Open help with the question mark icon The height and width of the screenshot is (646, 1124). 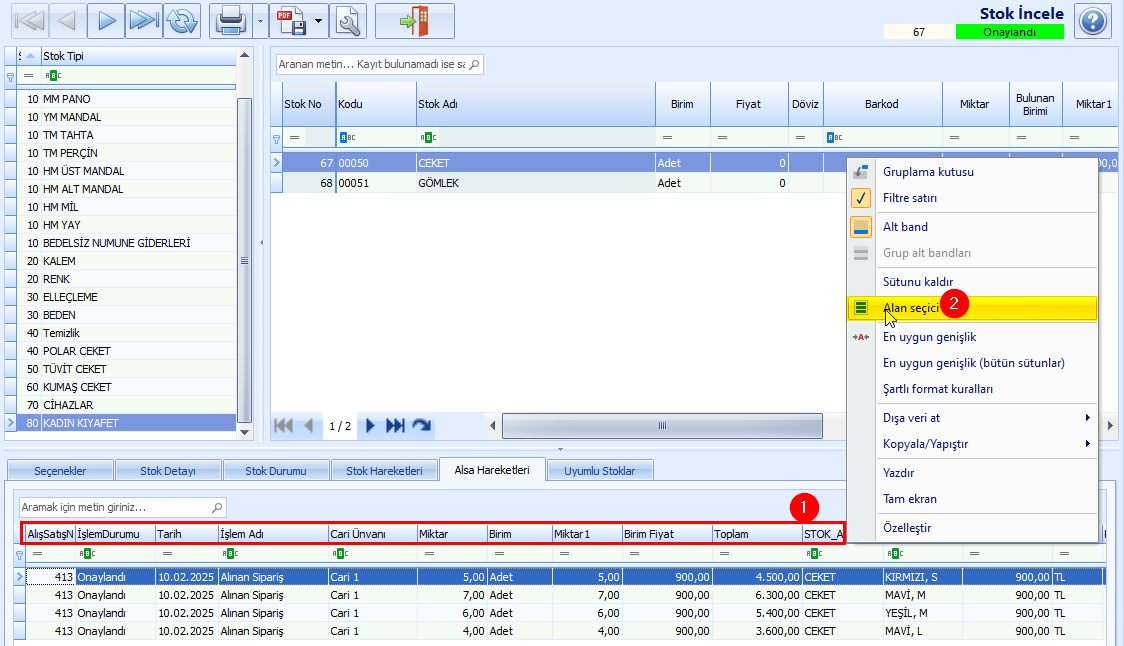[1092, 21]
